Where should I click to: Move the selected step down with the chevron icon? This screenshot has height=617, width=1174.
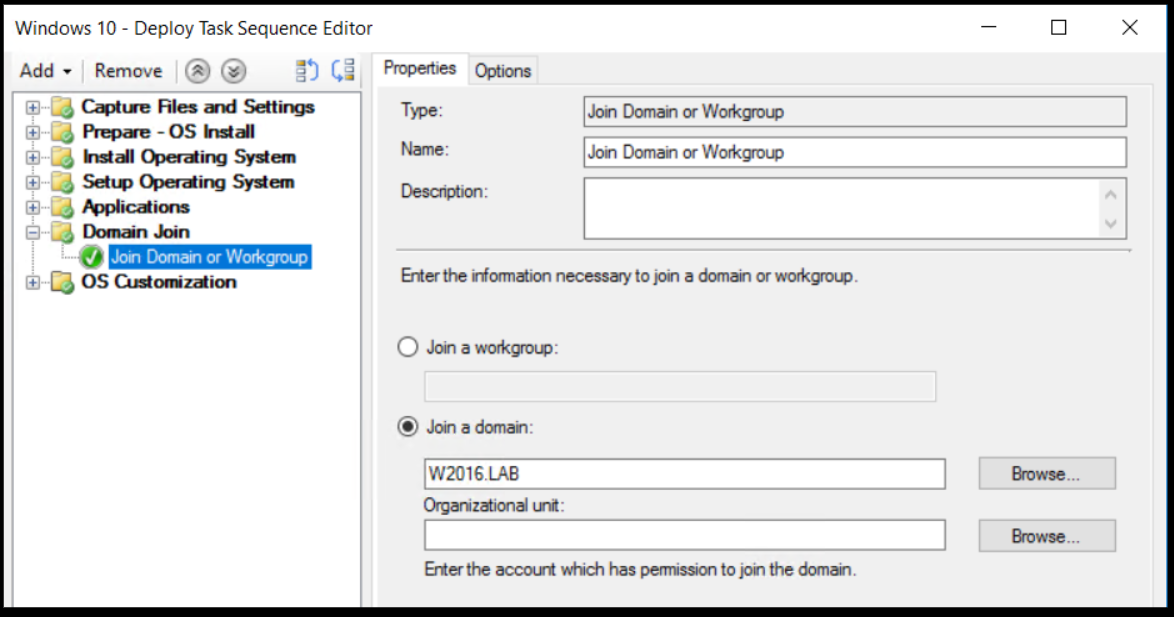coord(232,70)
